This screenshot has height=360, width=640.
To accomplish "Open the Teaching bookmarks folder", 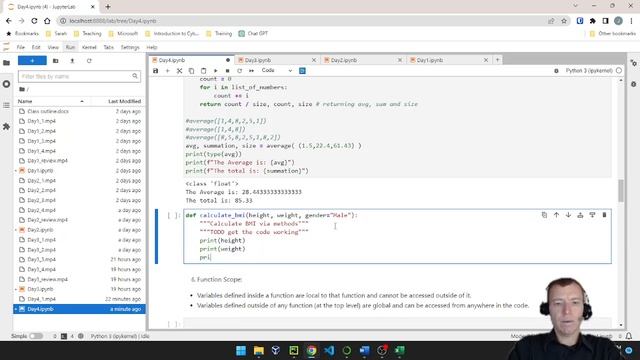I will coord(87,33).
